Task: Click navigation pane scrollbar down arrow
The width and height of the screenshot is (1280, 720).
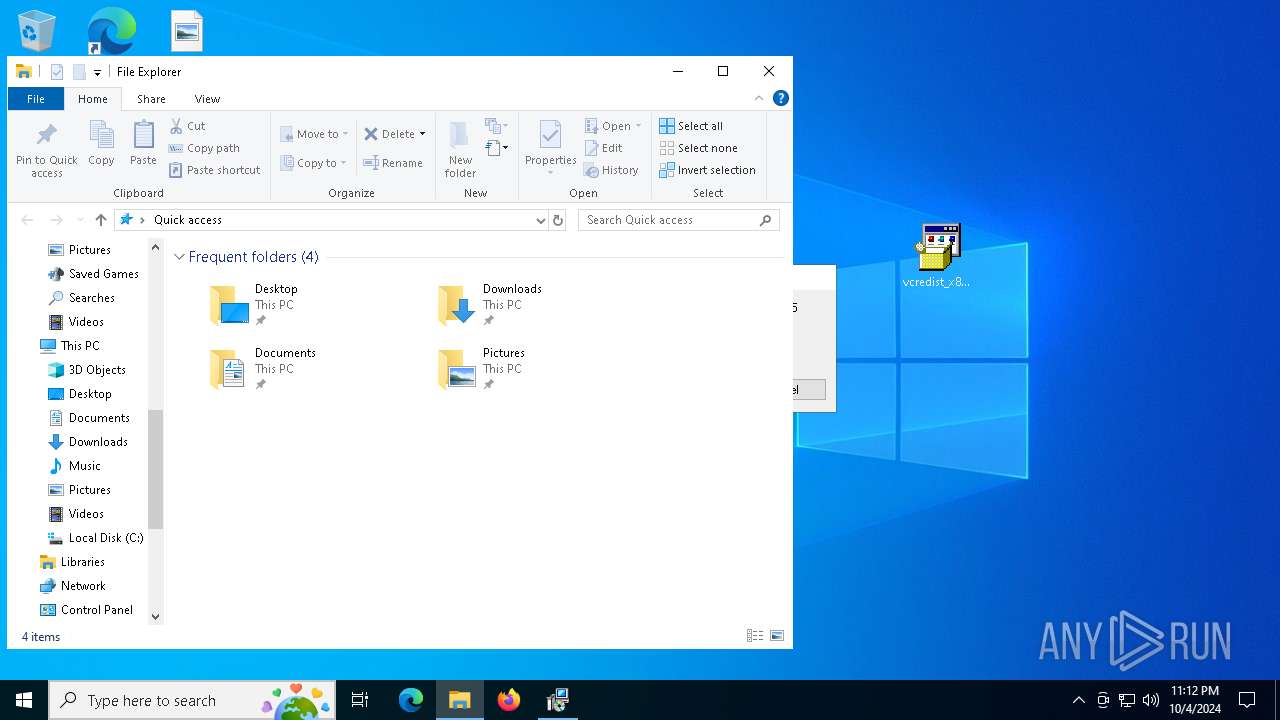Action: [155, 616]
